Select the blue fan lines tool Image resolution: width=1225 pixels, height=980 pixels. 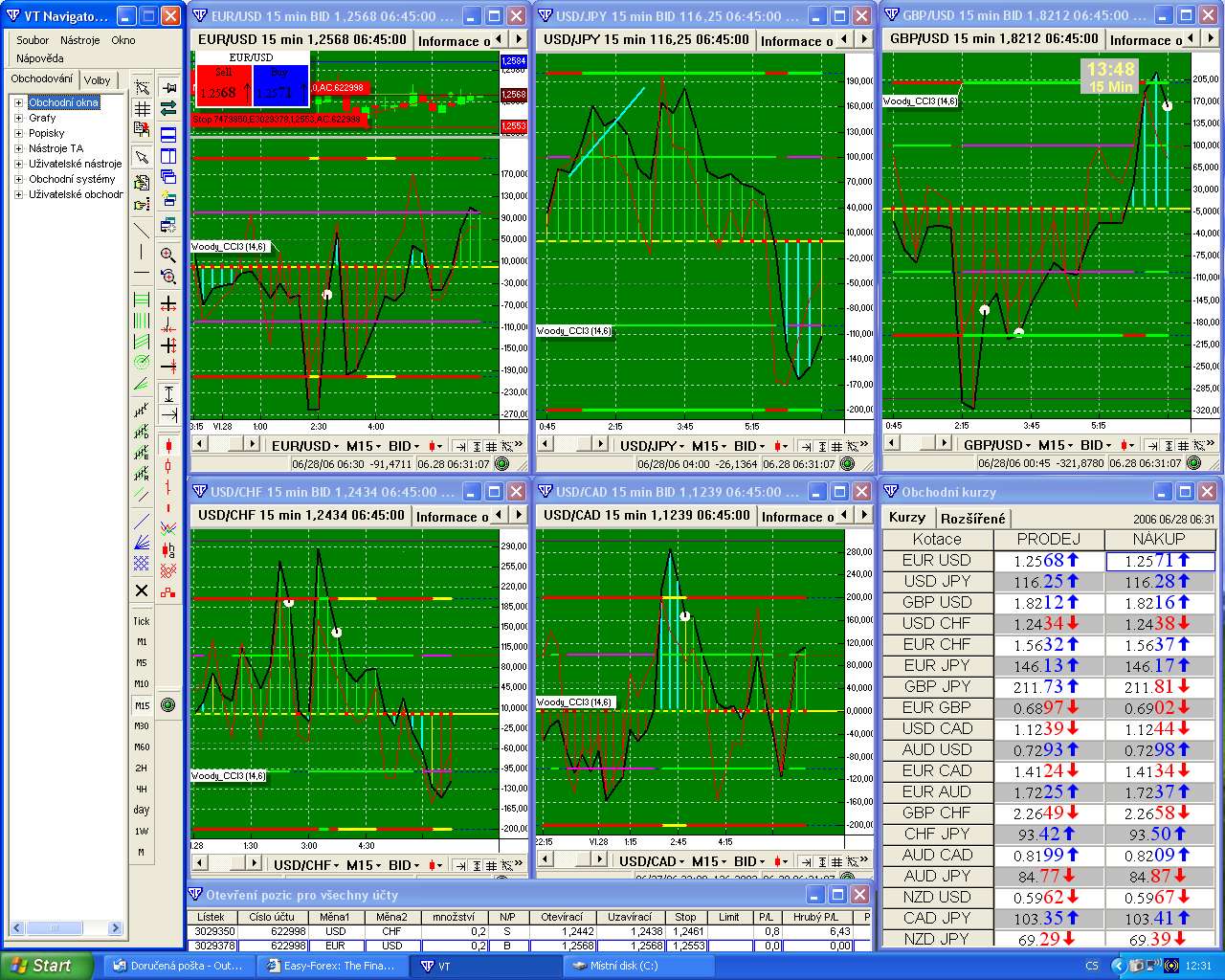(142, 543)
